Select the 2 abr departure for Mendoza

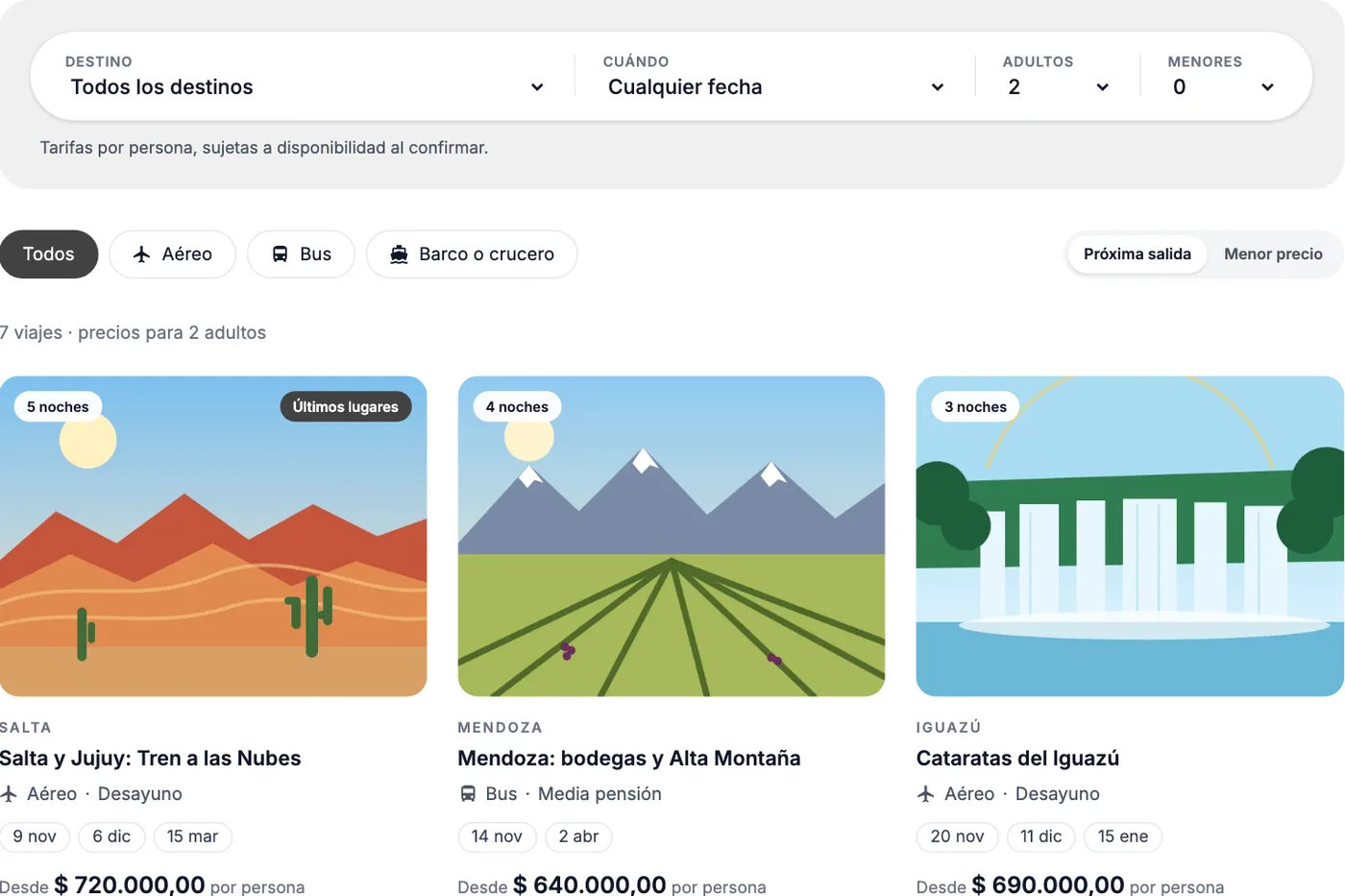[578, 837]
